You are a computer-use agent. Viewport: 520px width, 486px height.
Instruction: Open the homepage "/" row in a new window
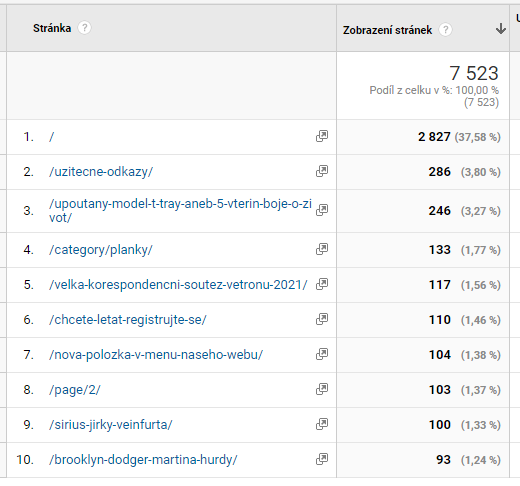322,136
